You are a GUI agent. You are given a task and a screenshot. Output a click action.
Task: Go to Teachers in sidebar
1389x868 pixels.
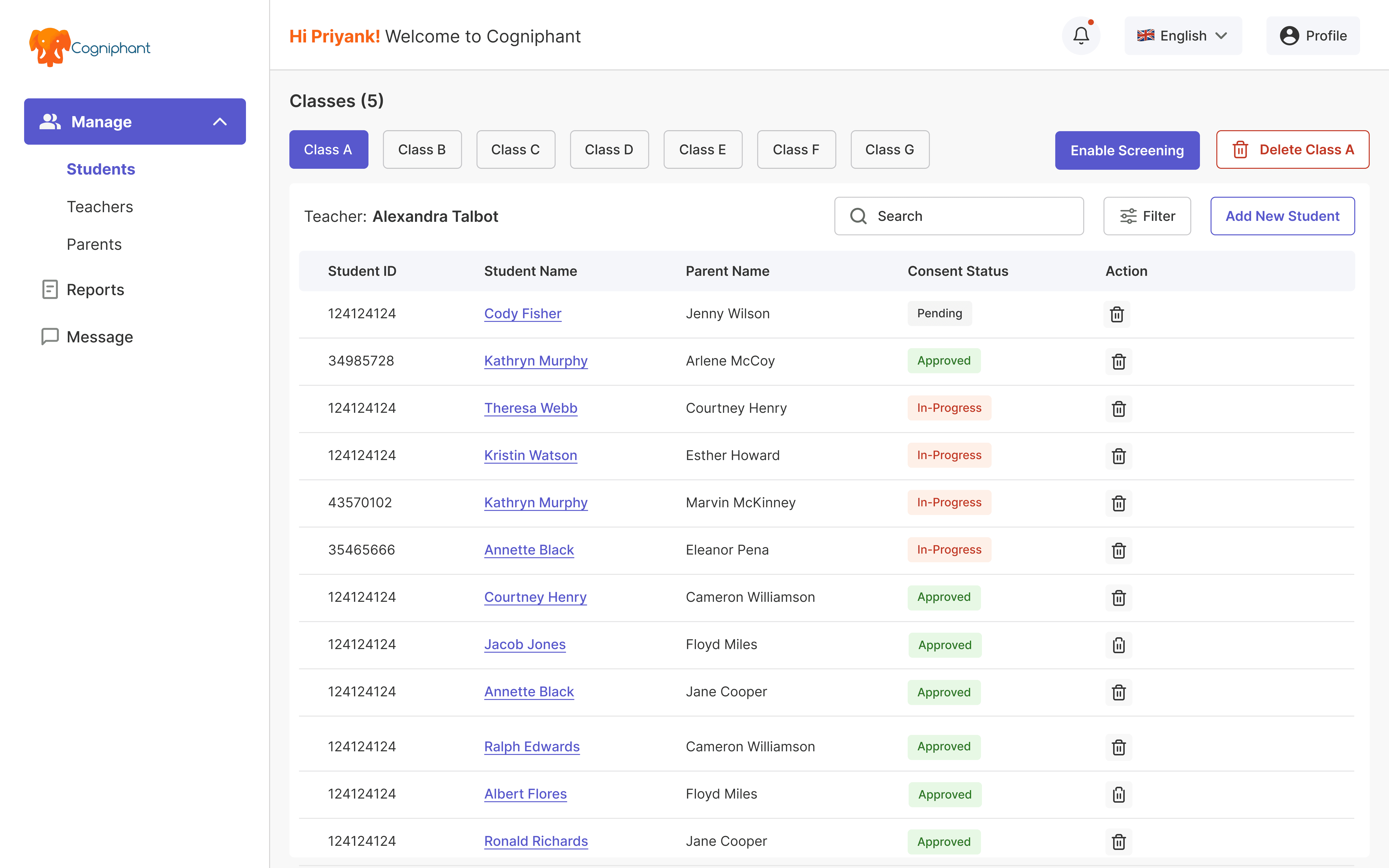tap(100, 207)
